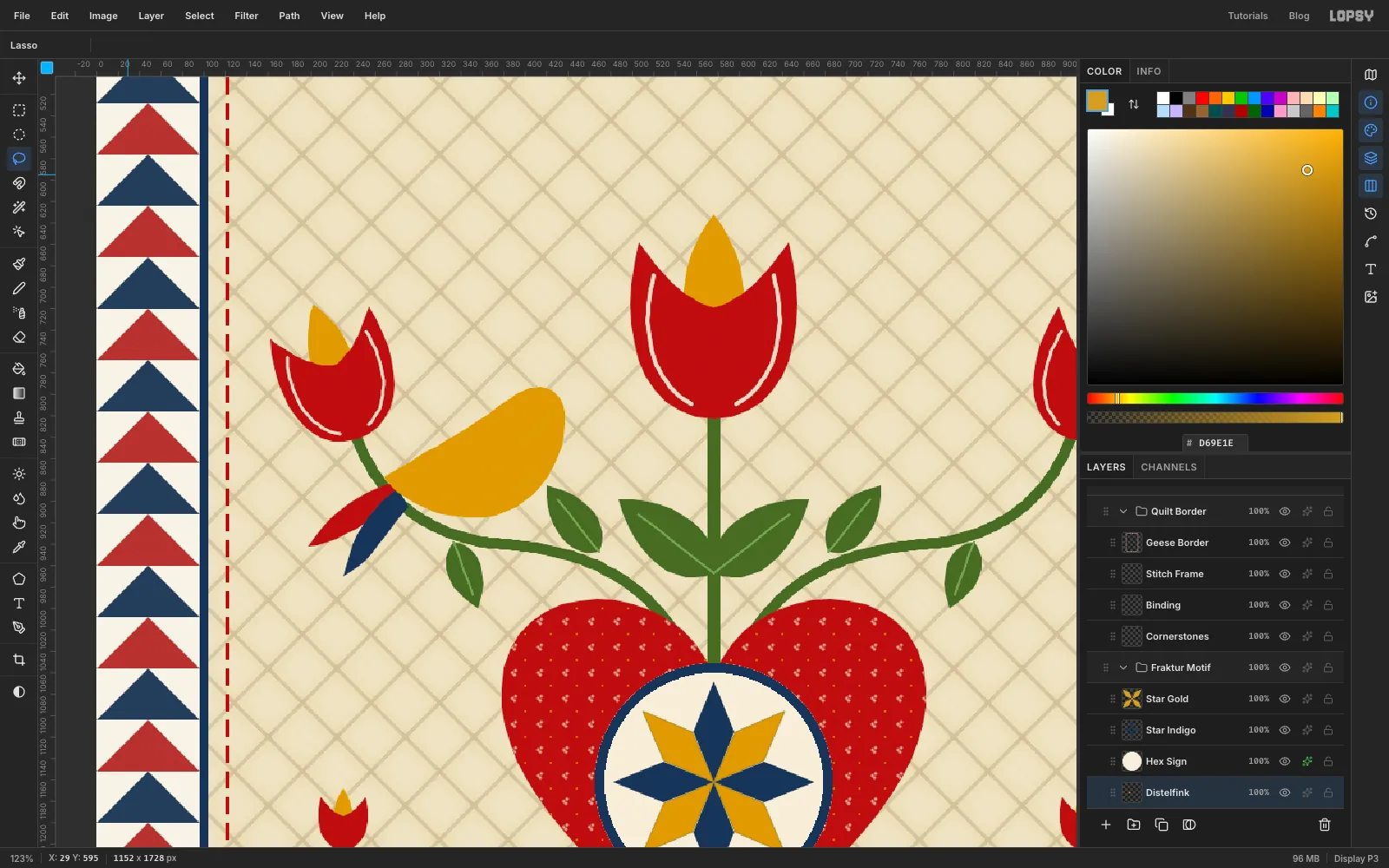
Task: Add a new layer with plus icon
Action: coord(1106,825)
